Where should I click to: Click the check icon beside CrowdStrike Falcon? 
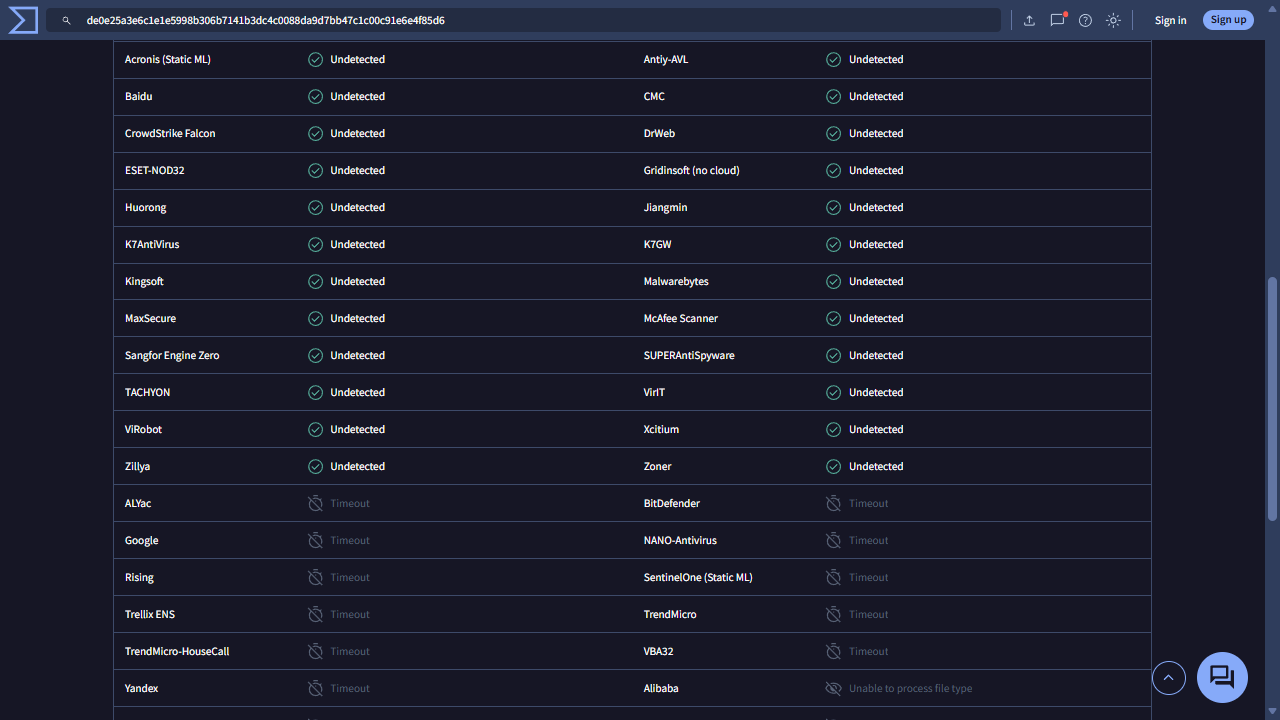pyautogui.click(x=315, y=134)
